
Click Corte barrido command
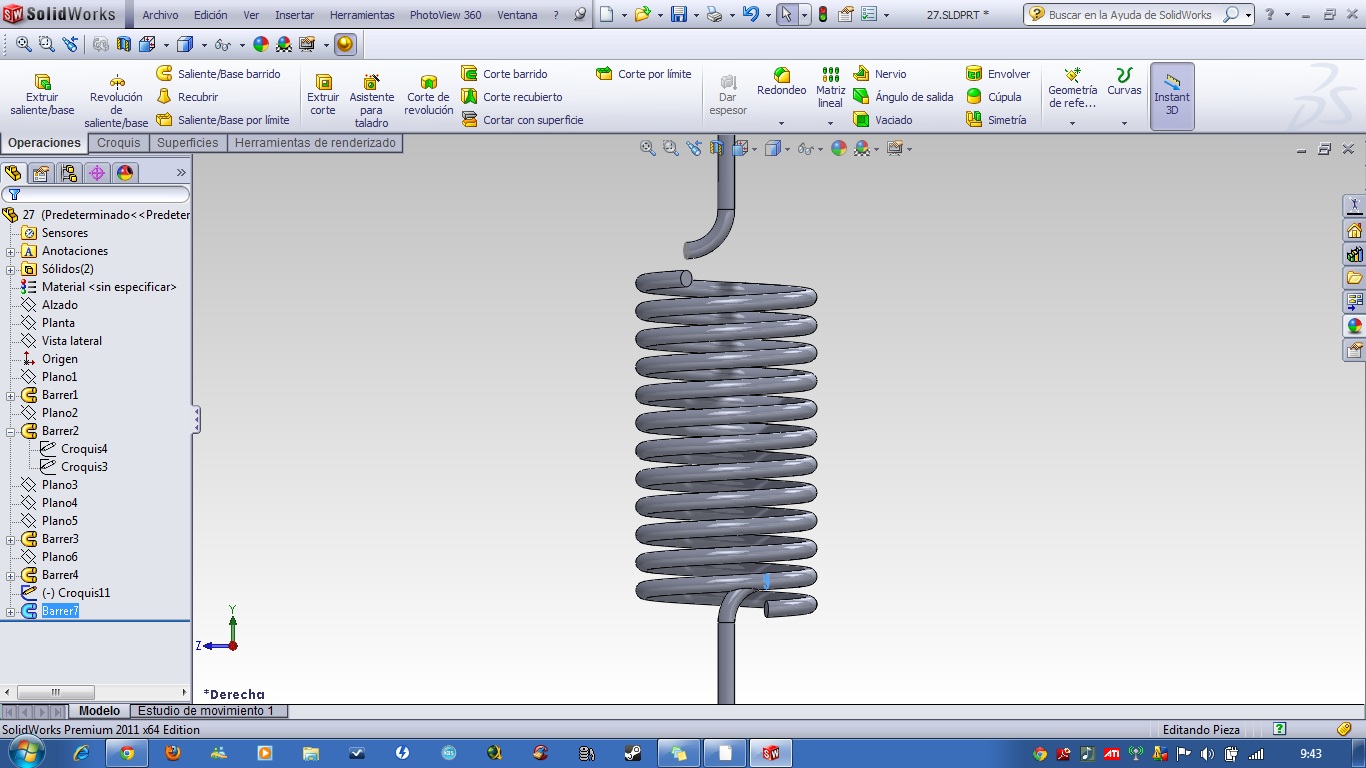505,74
